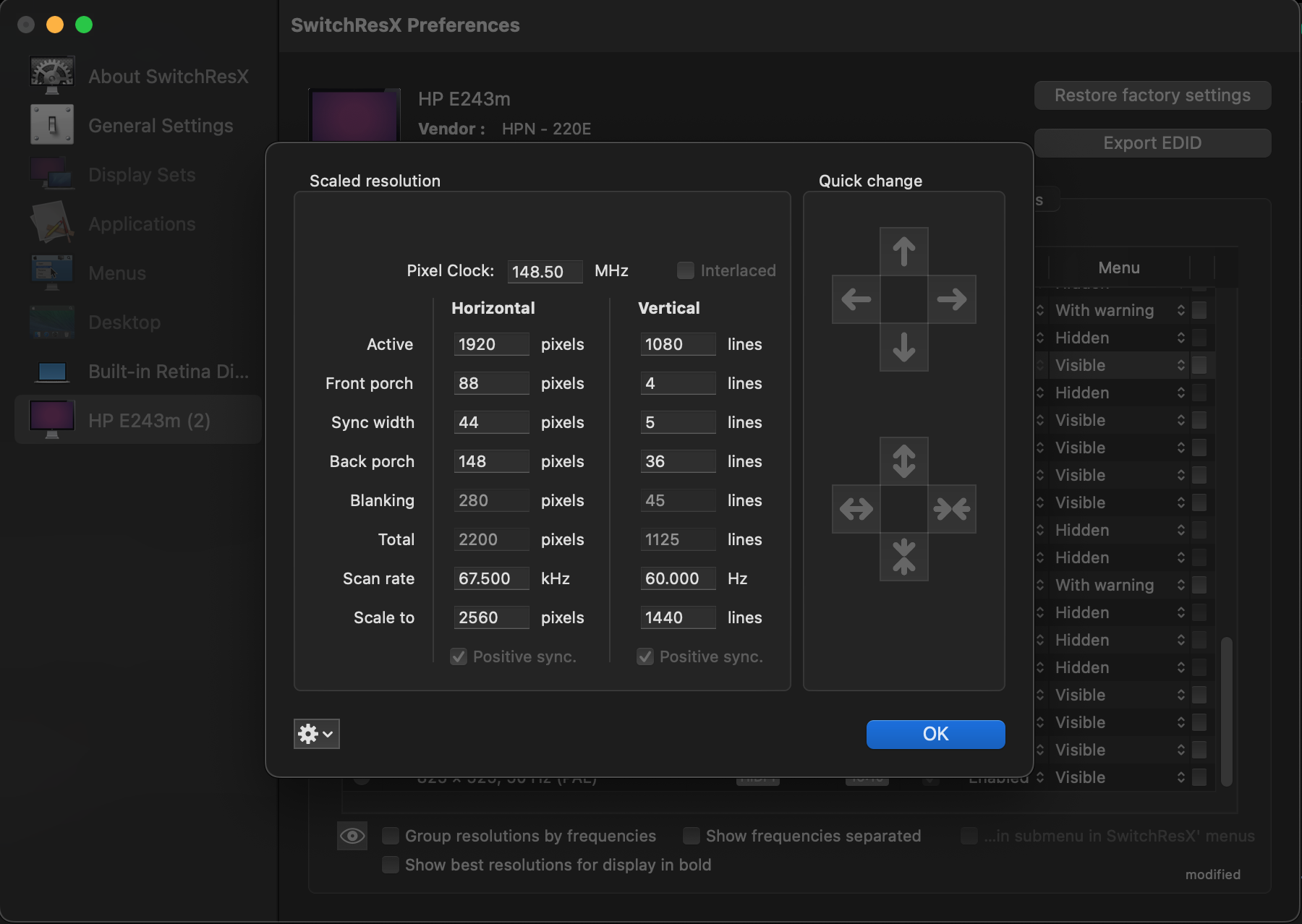Toggle in submenu in SwitchResX' menus checkbox
This screenshot has width=1302, height=924.
[969, 836]
